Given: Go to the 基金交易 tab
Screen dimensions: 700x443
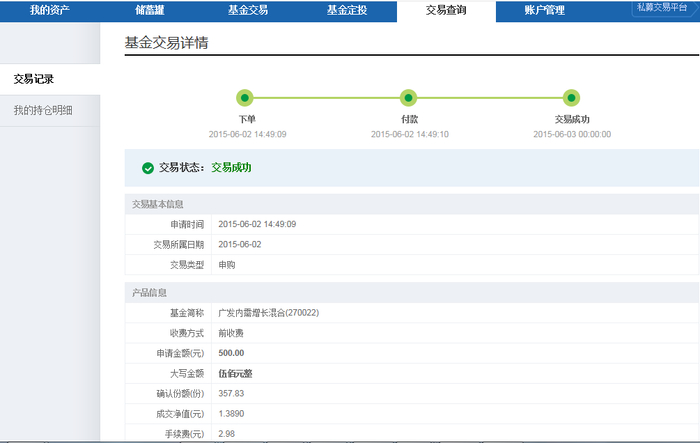Looking at the screenshot, I should (248, 10).
